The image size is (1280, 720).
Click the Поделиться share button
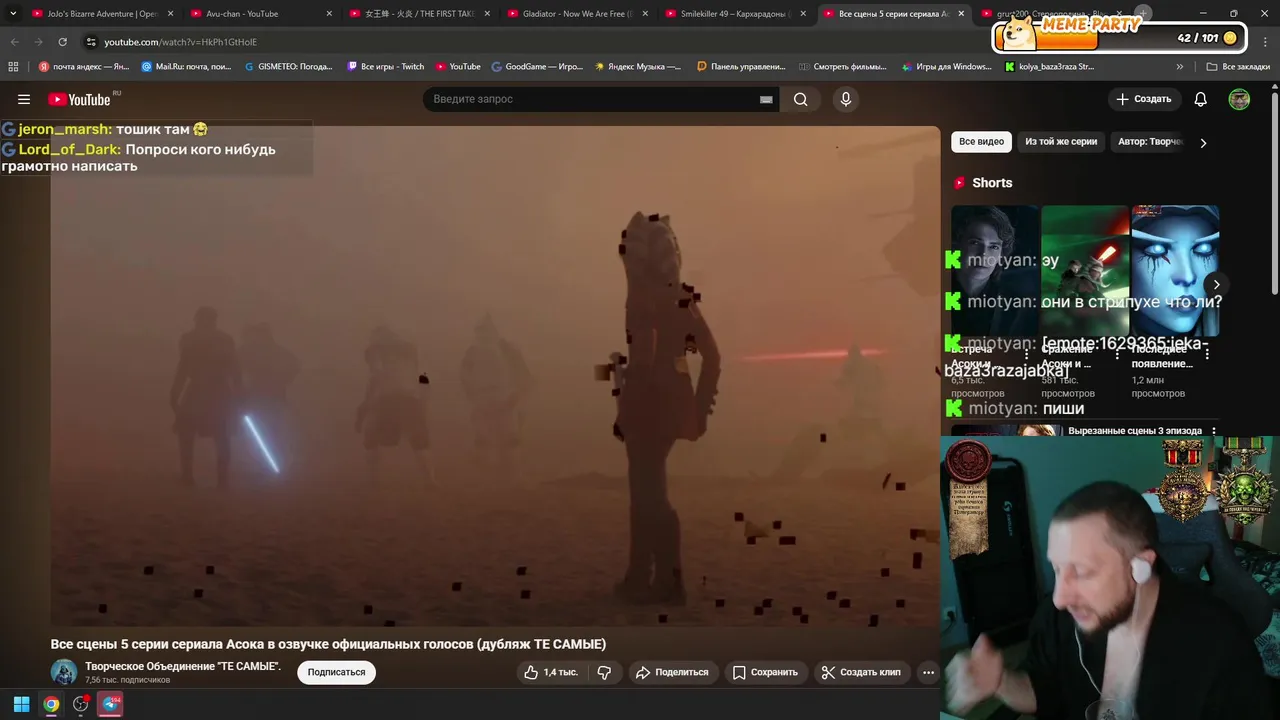[672, 672]
